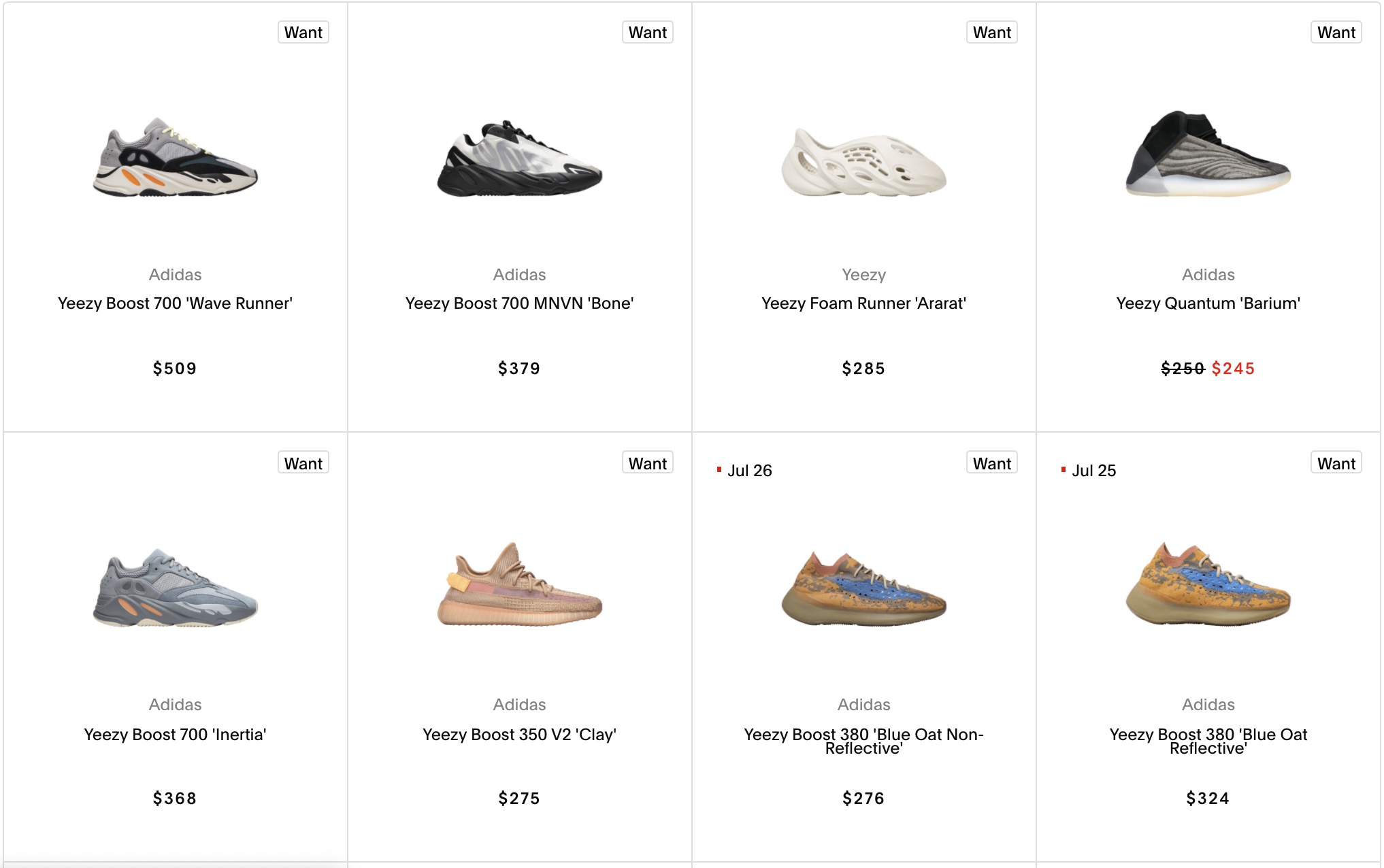Click the discounted $245 price
Screen dimensions: 1384x868
[1233, 369]
